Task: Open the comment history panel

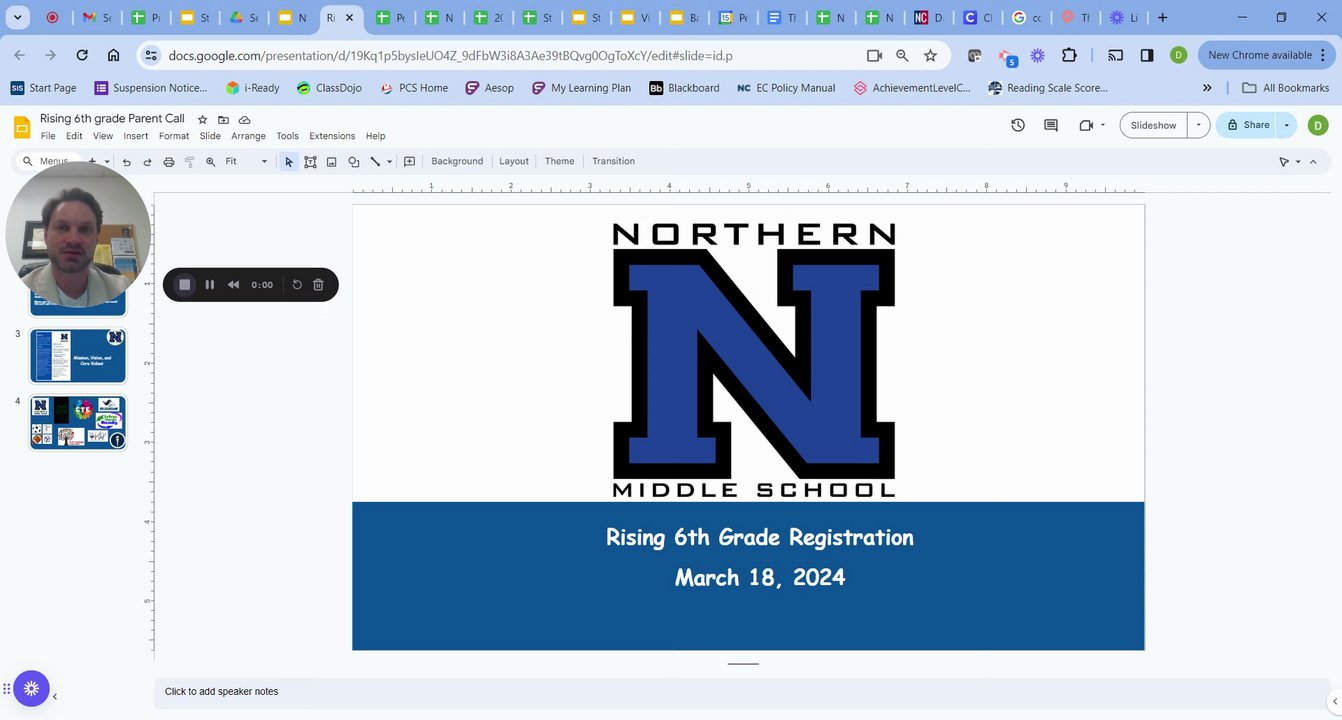Action: tap(1051, 125)
